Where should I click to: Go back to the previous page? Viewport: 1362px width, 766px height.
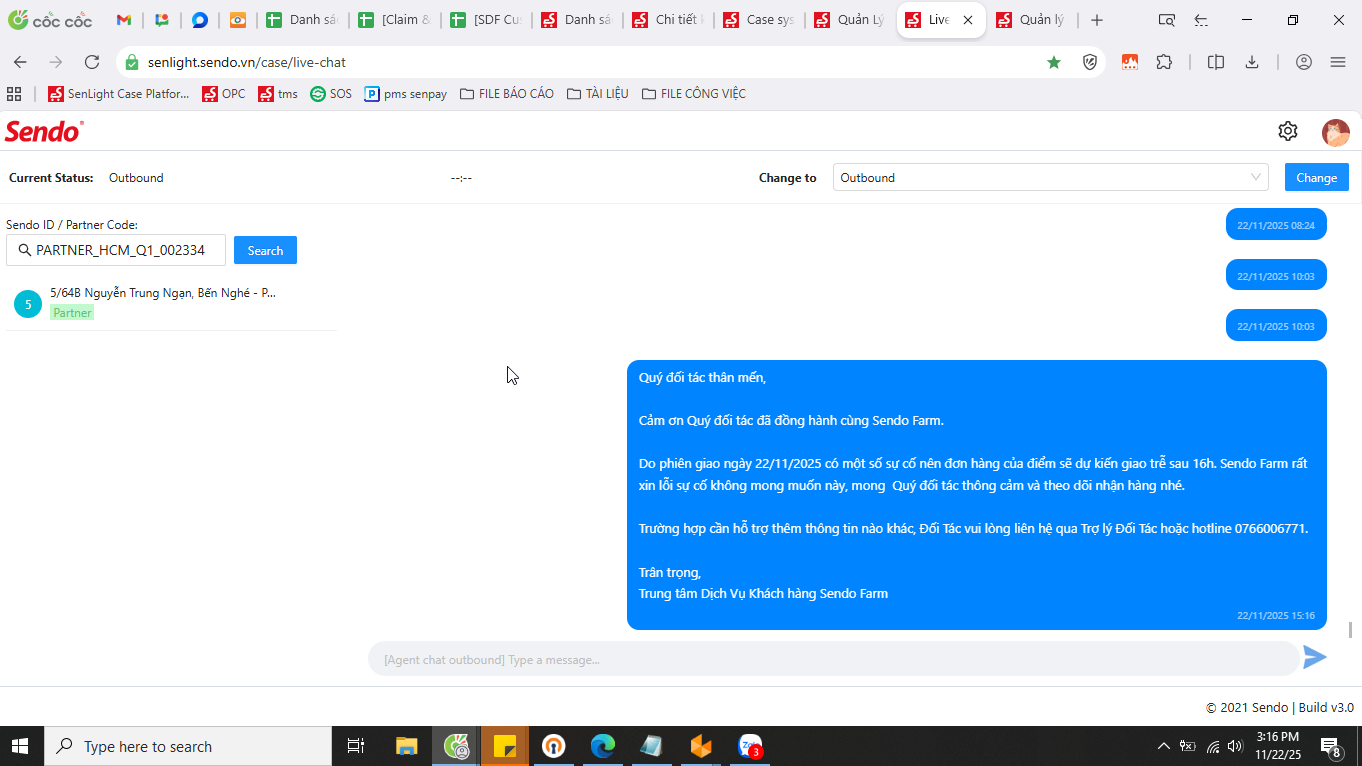pyautogui.click(x=20, y=62)
